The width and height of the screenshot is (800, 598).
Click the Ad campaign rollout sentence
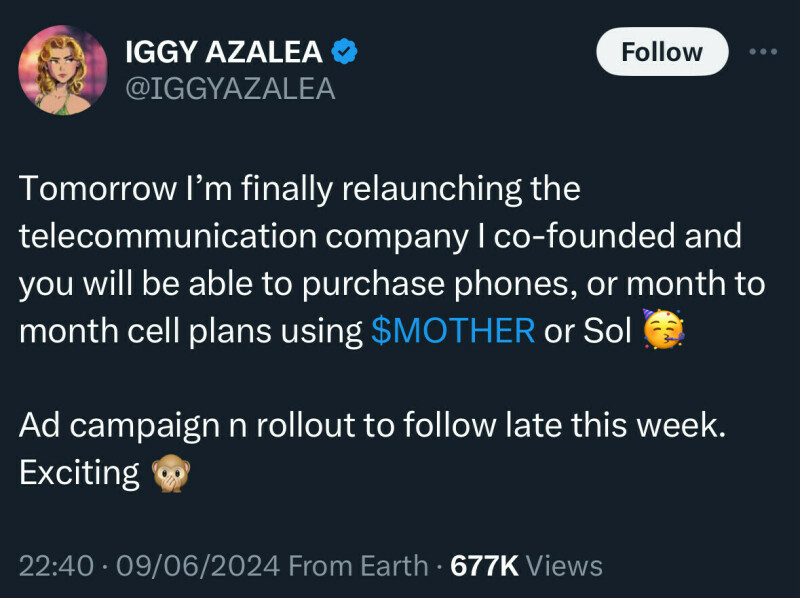tap(369, 426)
